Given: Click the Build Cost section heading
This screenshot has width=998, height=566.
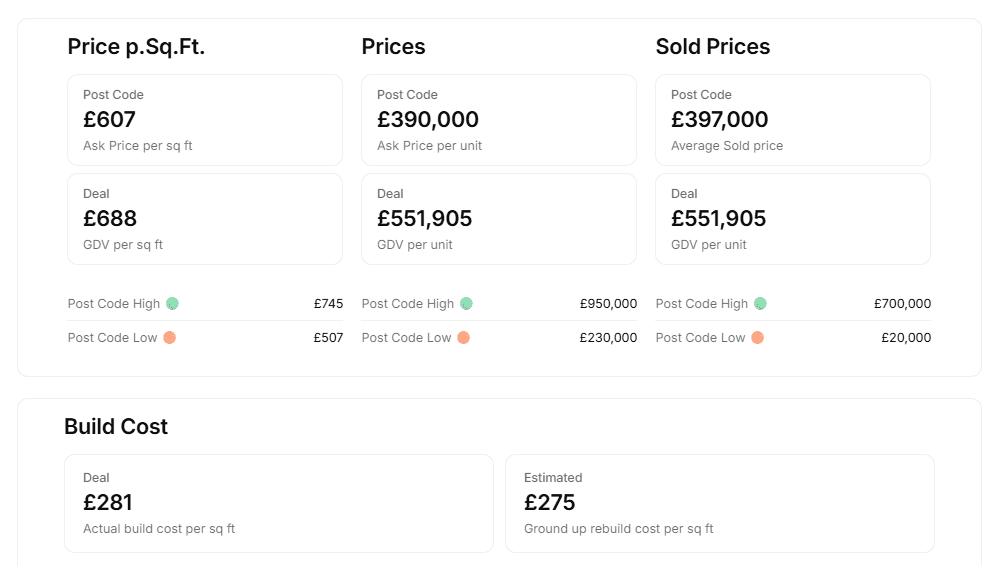Looking at the screenshot, I should click(116, 427).
